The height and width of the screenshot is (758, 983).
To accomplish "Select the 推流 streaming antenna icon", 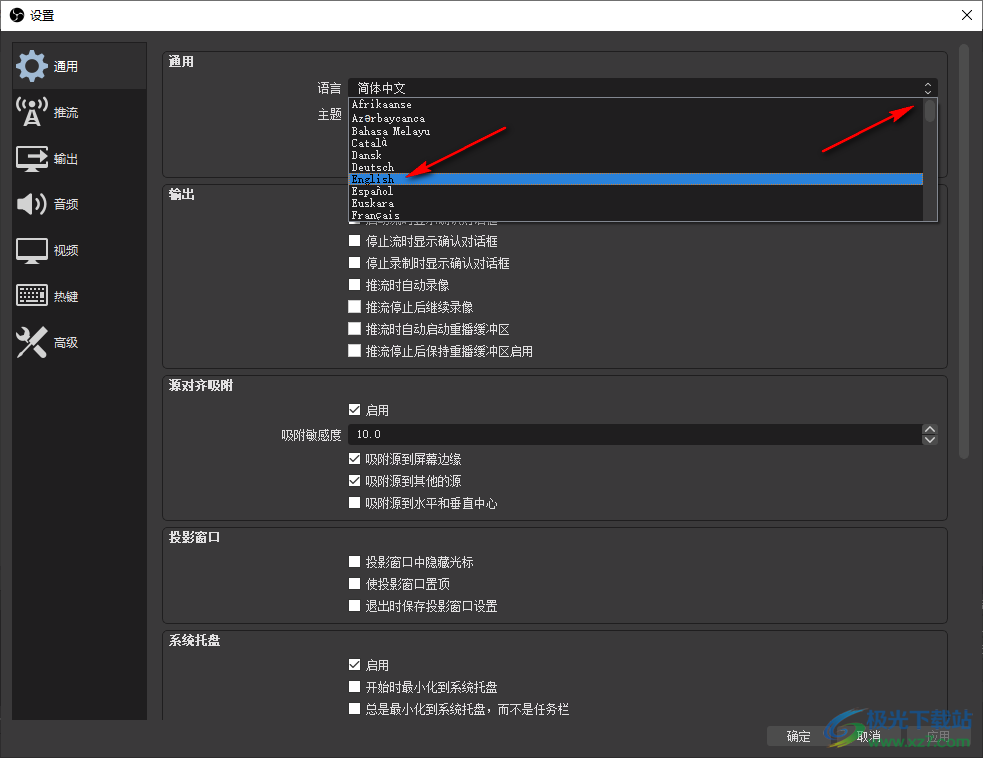I will 31,112.
